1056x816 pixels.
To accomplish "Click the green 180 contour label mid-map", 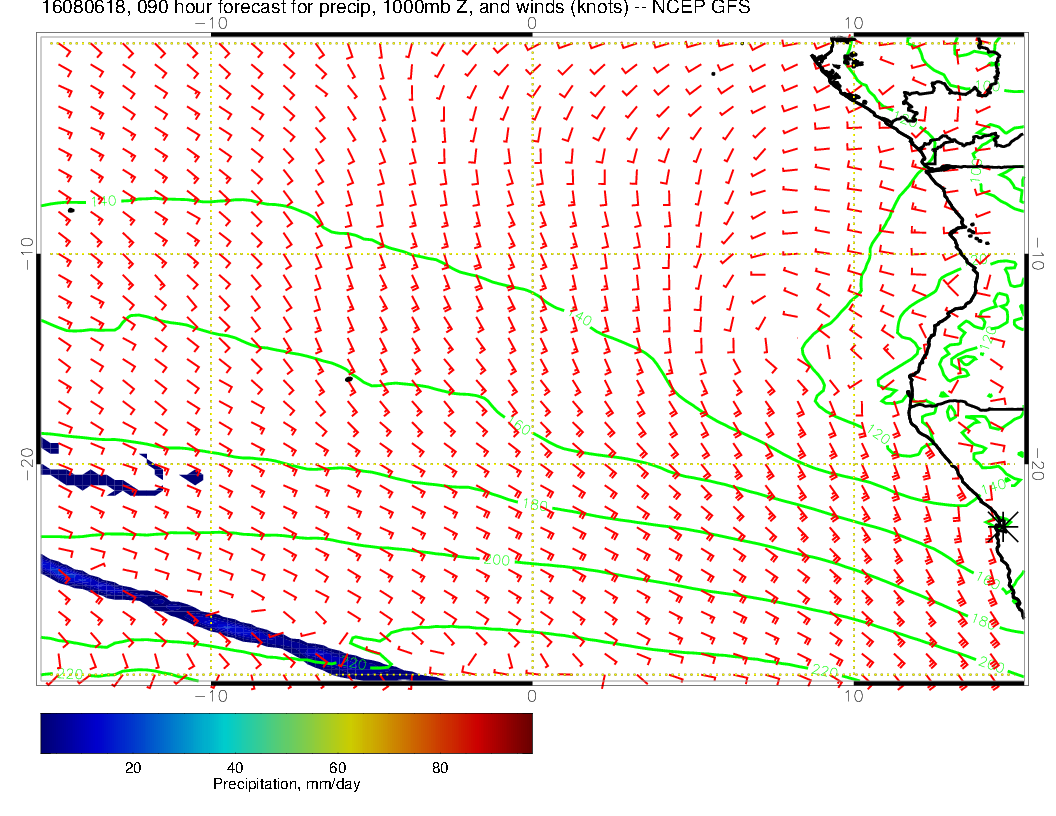I will pos(534,507).
